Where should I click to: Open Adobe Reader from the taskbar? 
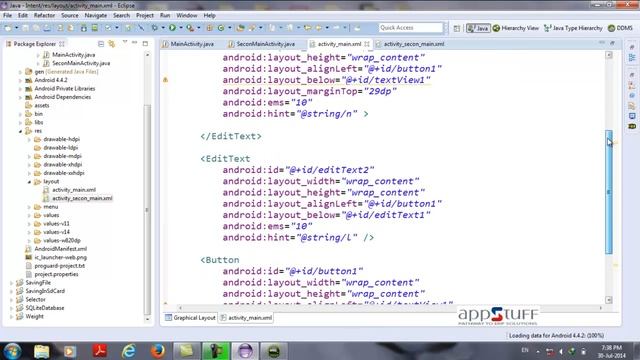click(x=100, y=351)
